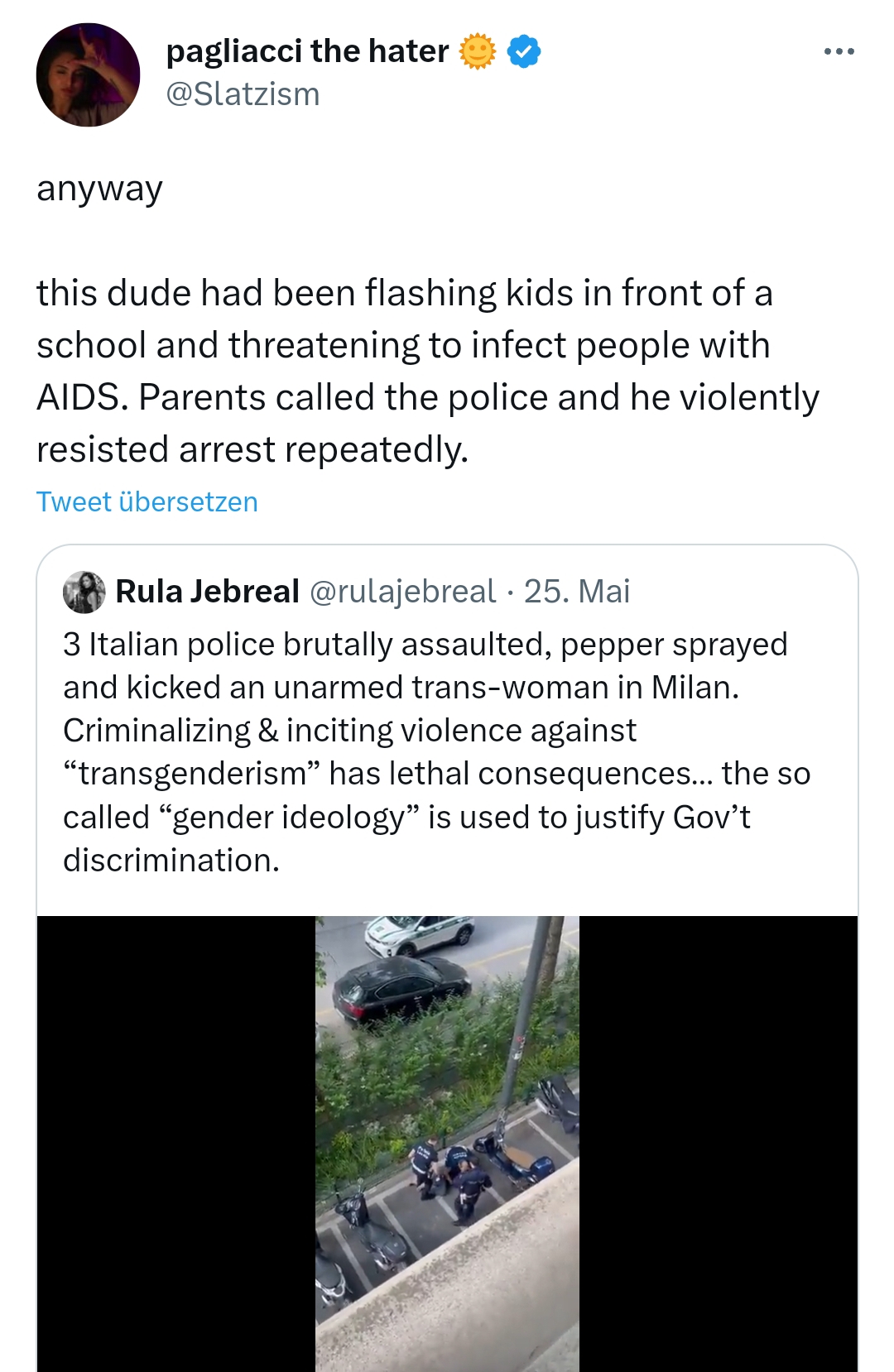Click the "pagliacci the hater" display name
The image size is (894, 1372).
(307, 51)
